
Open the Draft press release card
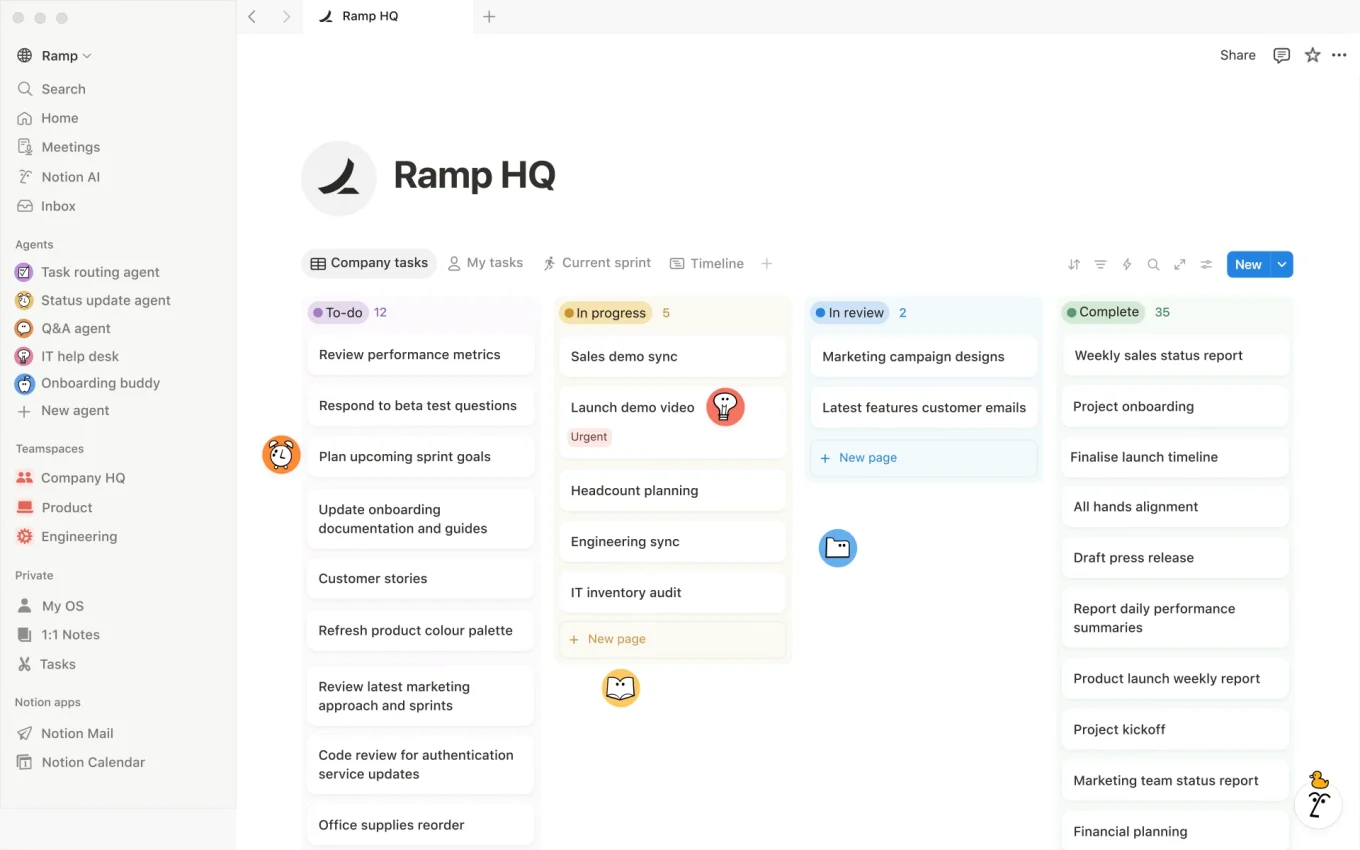point(1176,558)
